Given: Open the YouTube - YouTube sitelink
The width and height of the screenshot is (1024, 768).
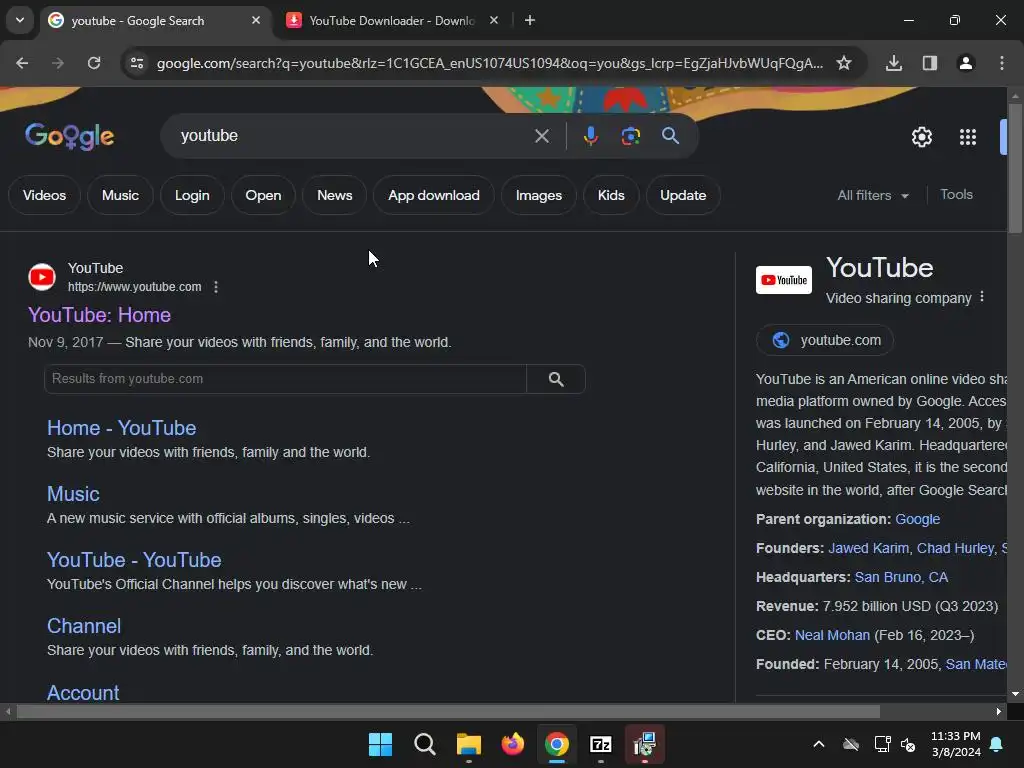Looking at the screenshot, I should [134, 560].
